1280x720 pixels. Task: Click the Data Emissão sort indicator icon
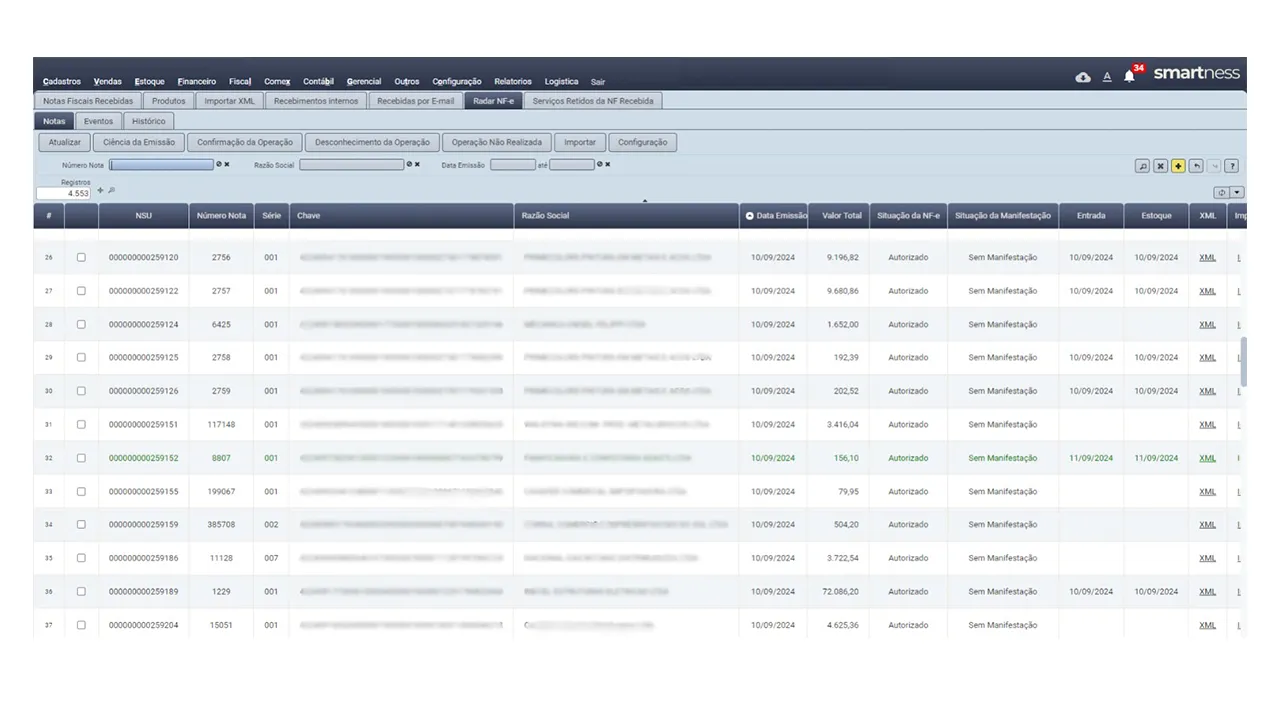(750, 216)
